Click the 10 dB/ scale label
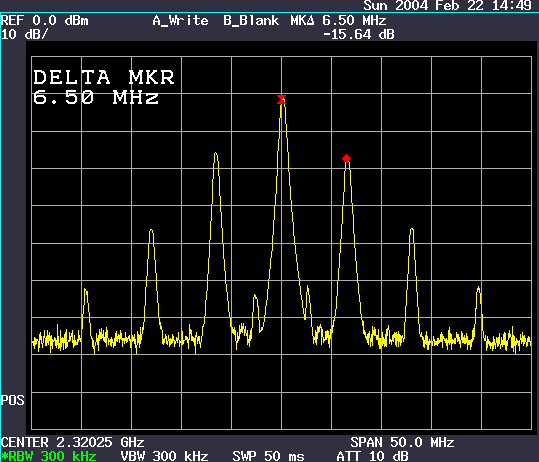The image size is (539, 462). (x=24, y=34)
